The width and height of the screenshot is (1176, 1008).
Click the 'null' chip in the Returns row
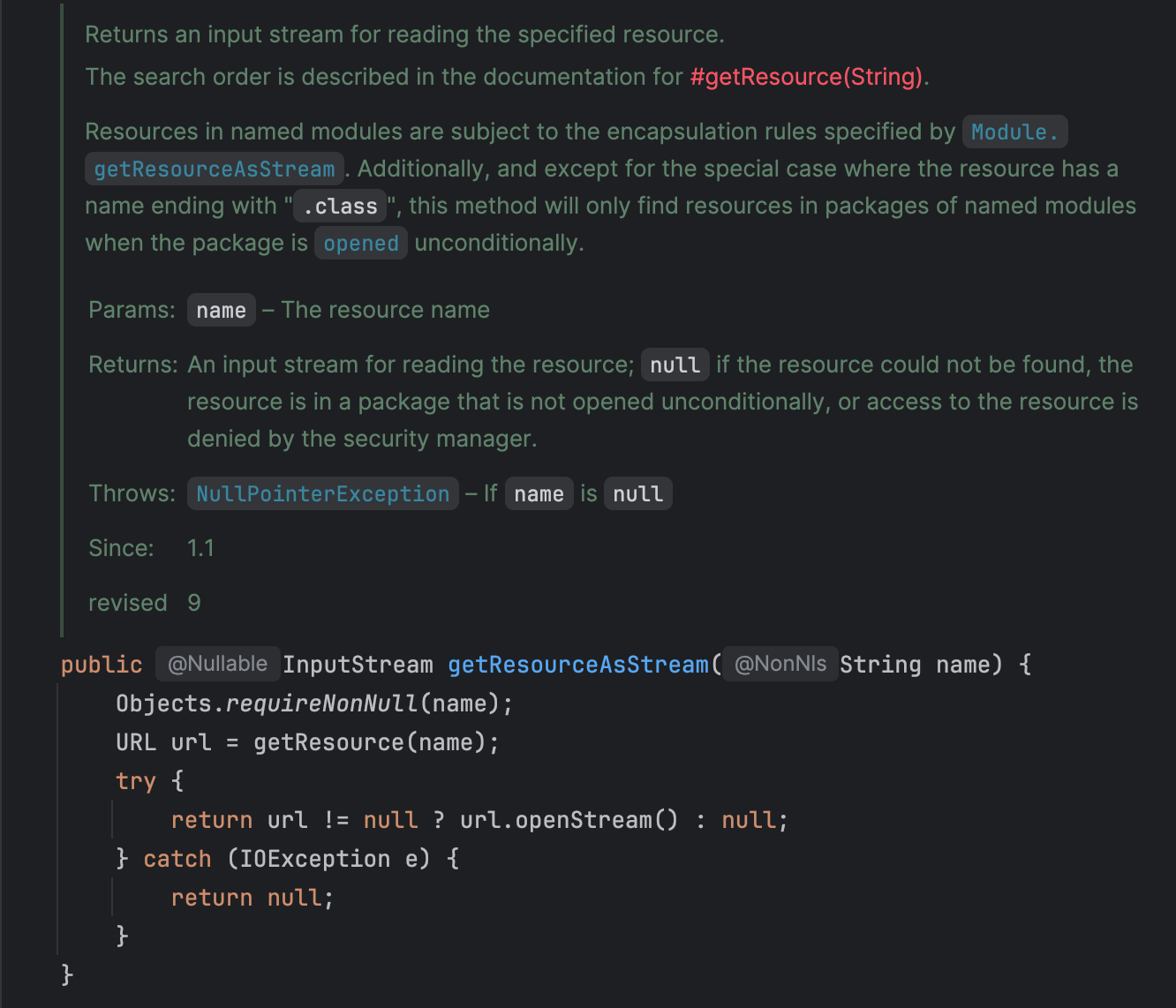[675, 365]
